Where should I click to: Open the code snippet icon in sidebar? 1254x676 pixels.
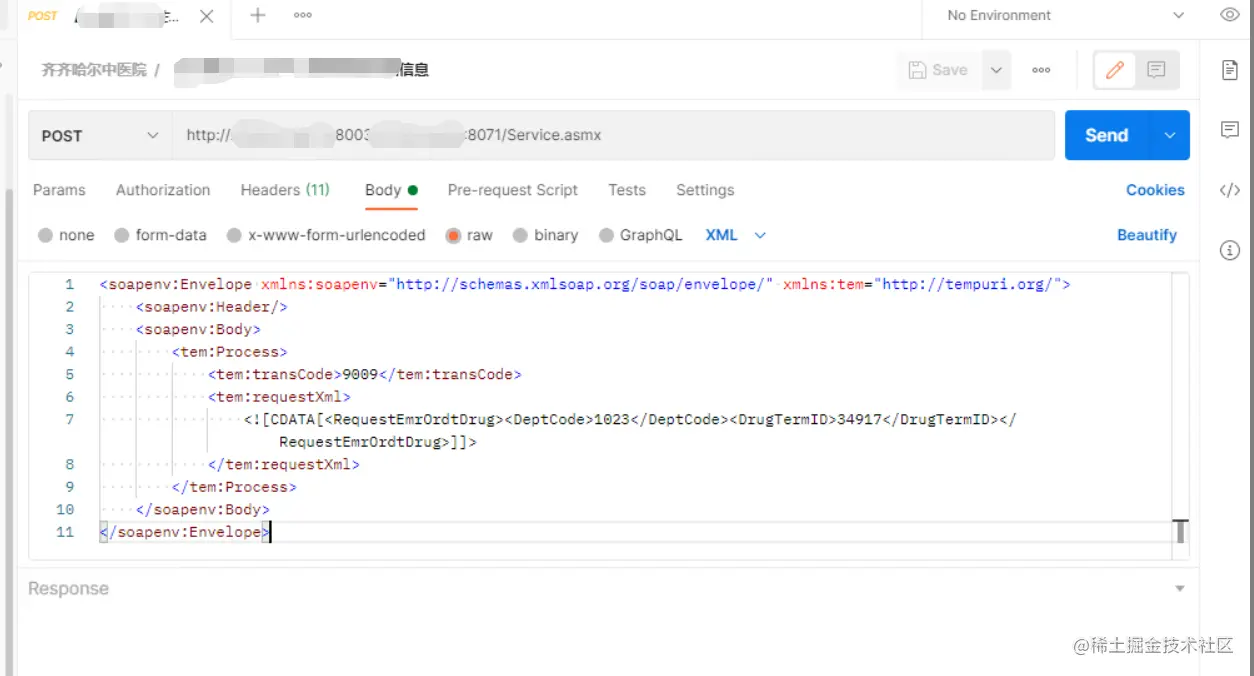point(1230,190)
